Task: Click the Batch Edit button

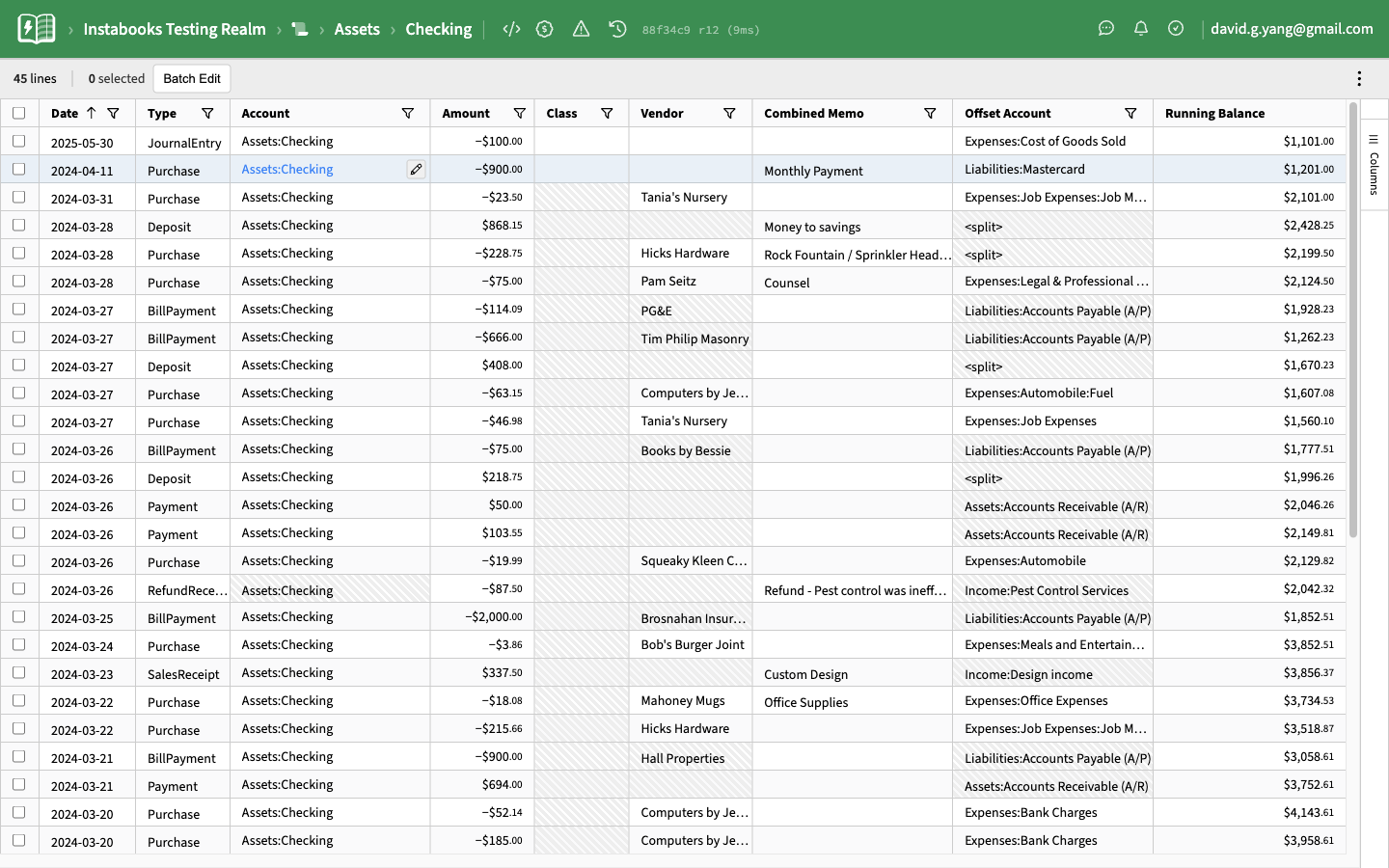Action: tap(192, 79)
